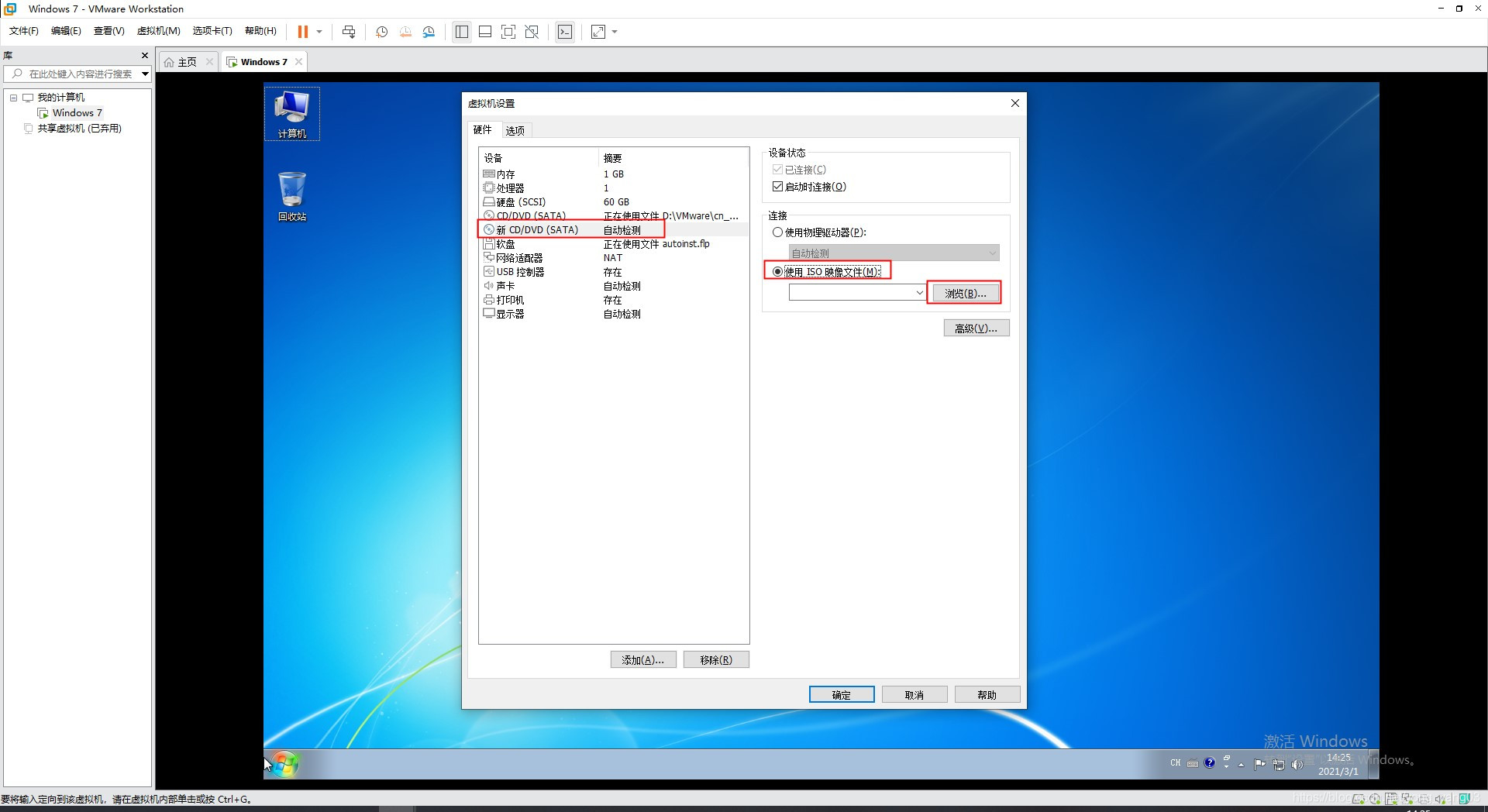Select the 网络适配器 device row

(614, 258)
